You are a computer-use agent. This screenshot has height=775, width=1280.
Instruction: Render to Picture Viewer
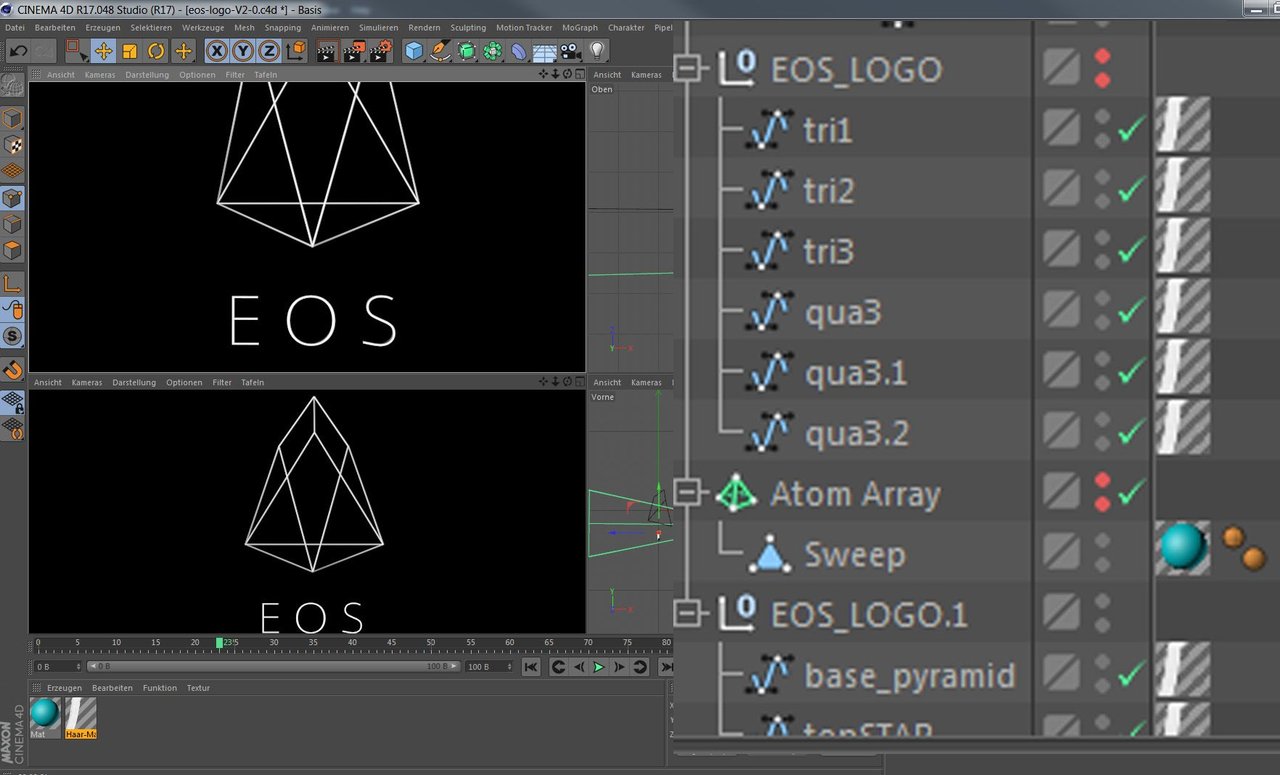[353, 50]
